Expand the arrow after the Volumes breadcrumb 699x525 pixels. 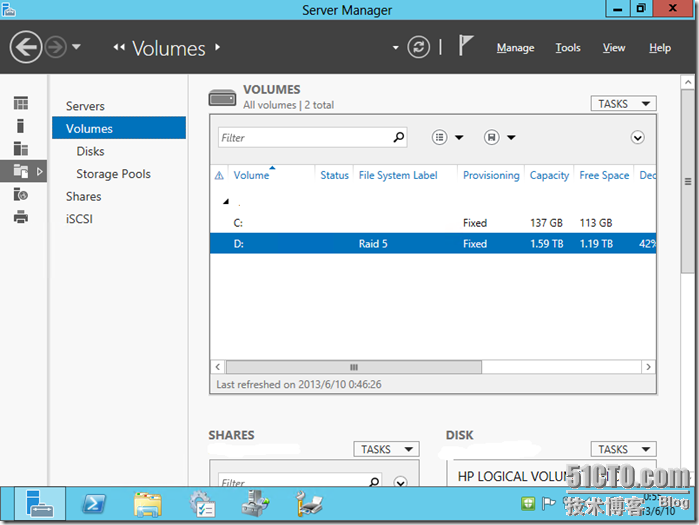[218, 47]
